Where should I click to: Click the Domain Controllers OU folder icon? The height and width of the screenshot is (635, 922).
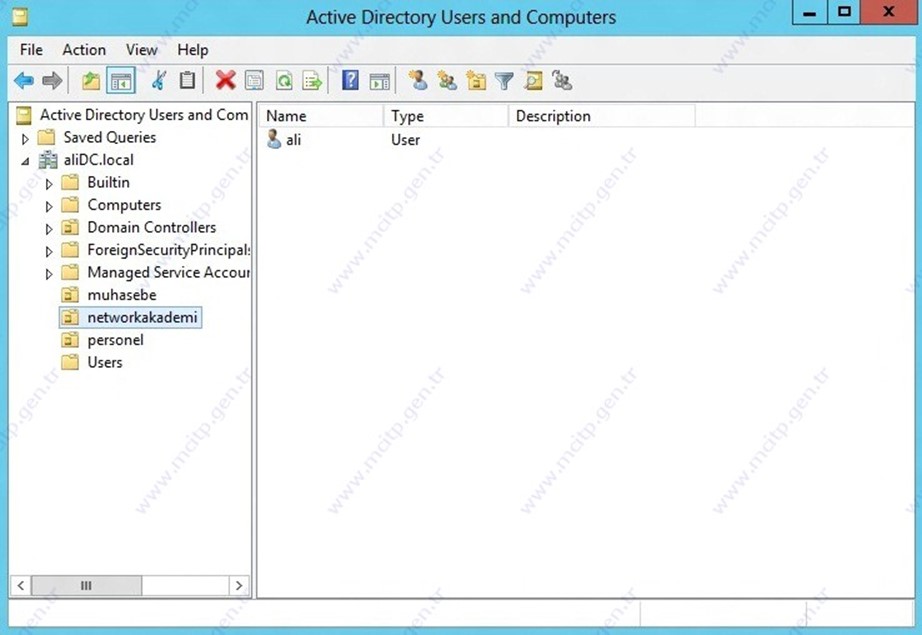pos(70,228)
